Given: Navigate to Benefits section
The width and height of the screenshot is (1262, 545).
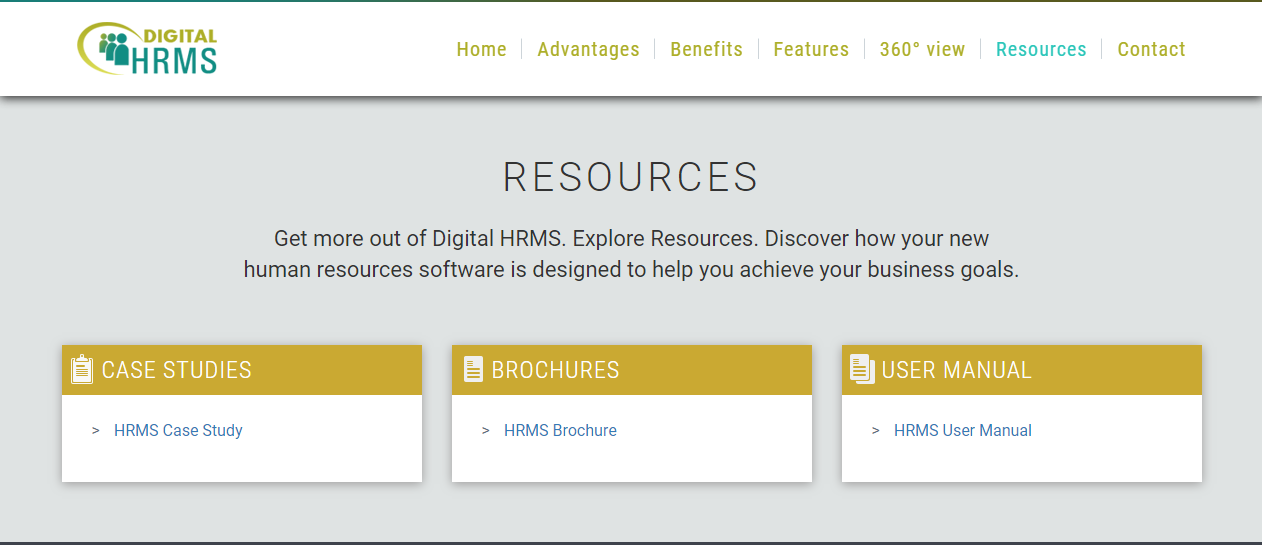Looking at the screenshot, I should [706, 49].
